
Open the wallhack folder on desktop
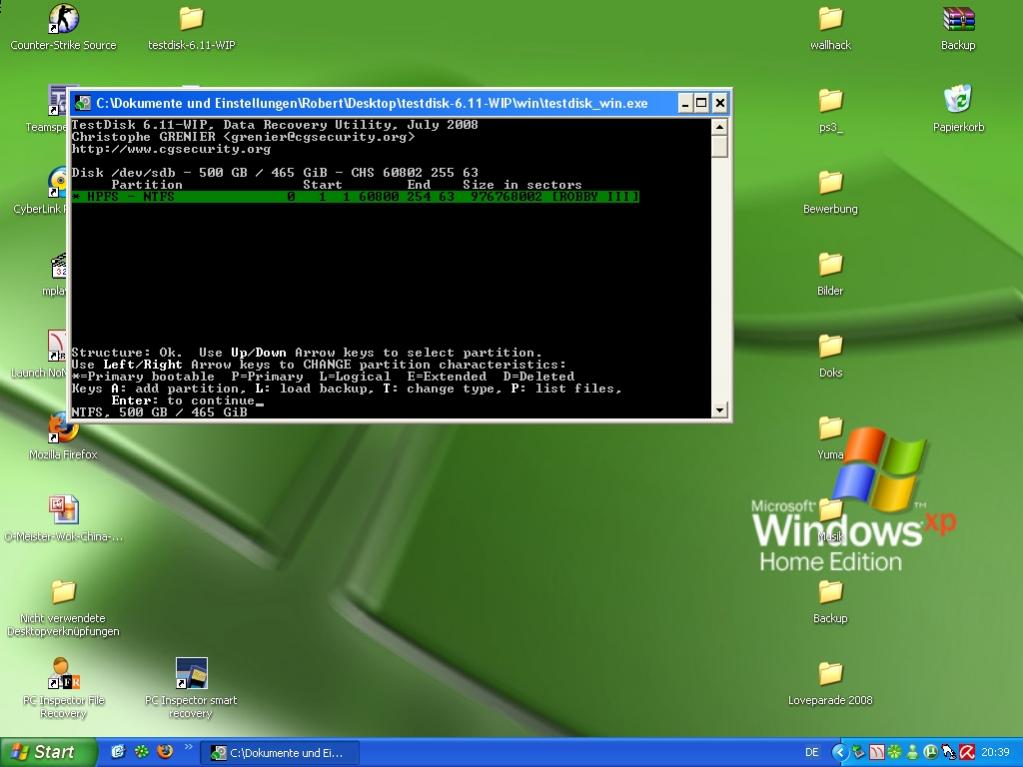coord(831,27)
